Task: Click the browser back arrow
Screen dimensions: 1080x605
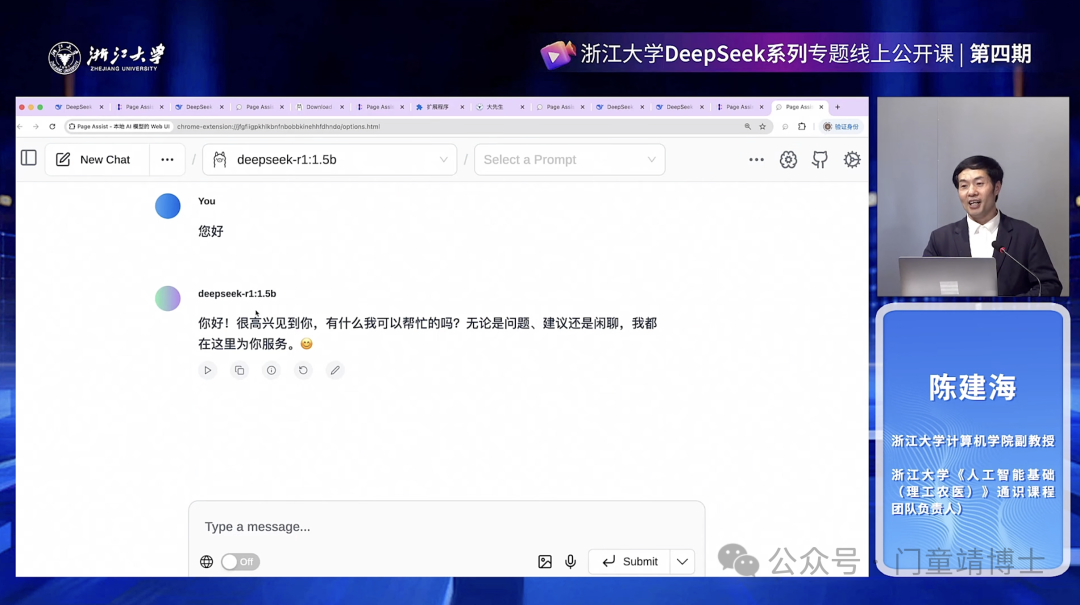Action: point(20,126)
